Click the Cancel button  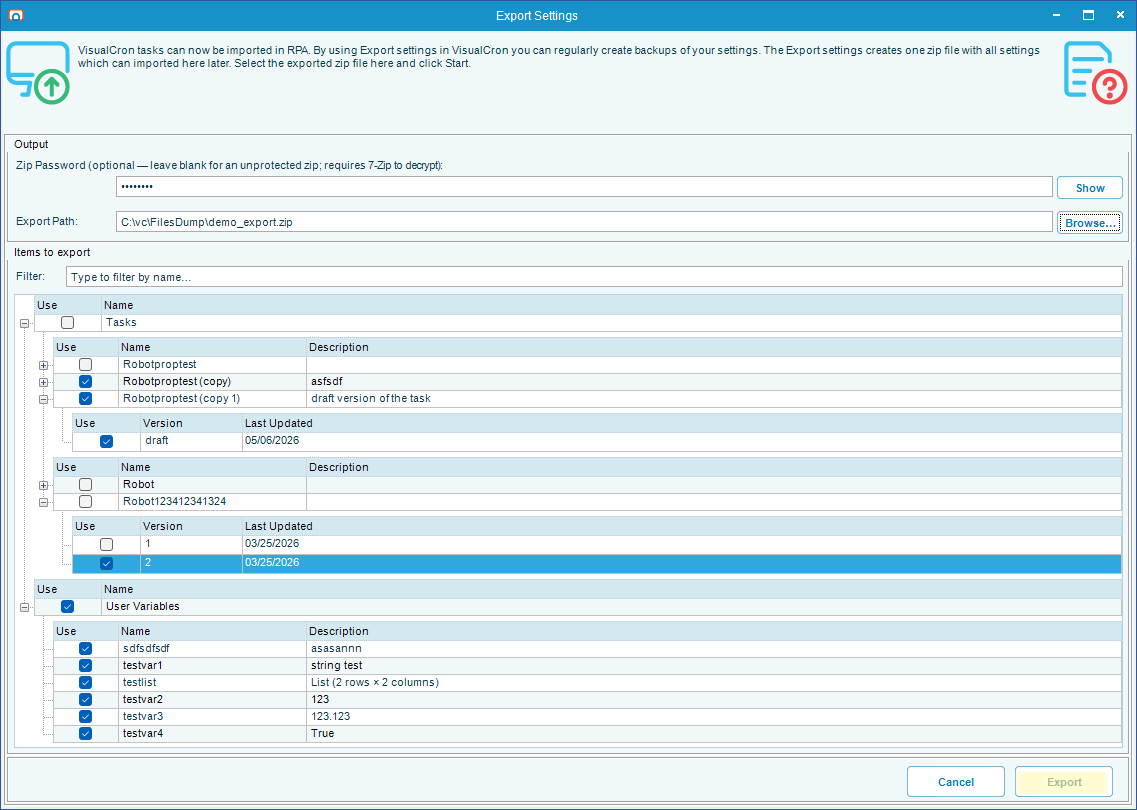pos(956,782)
